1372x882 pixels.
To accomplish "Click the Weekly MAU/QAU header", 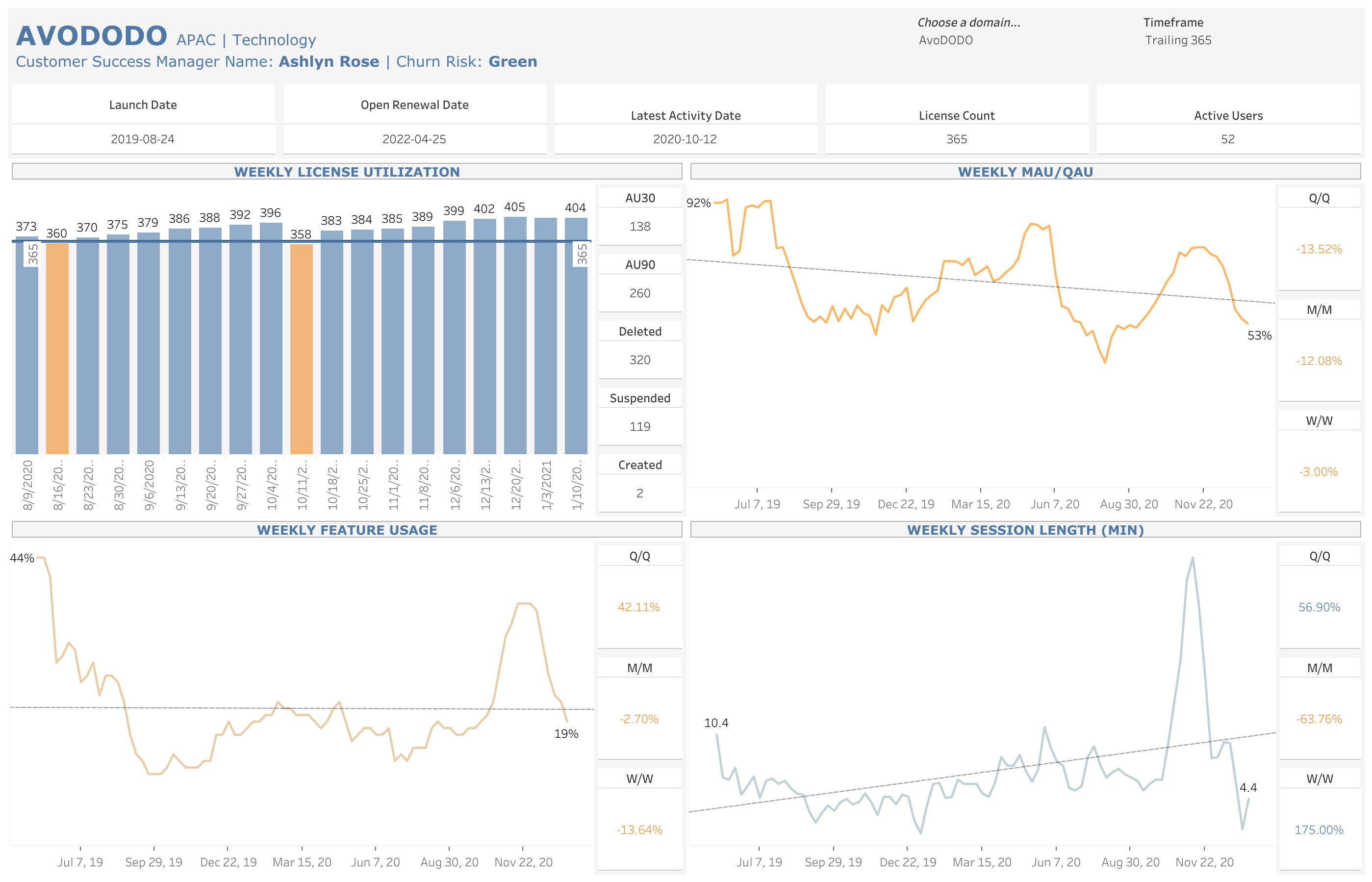I will click(x=1026, y=172).
